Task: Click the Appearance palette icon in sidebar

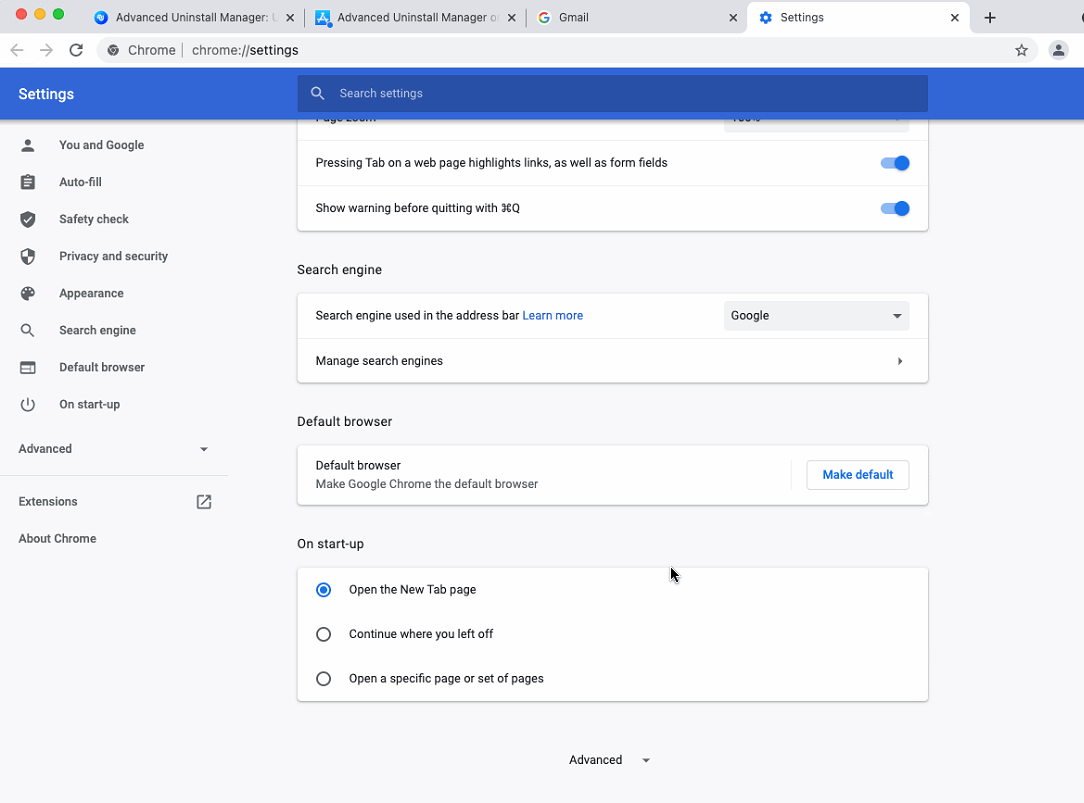Action: [x=28, y=293]
